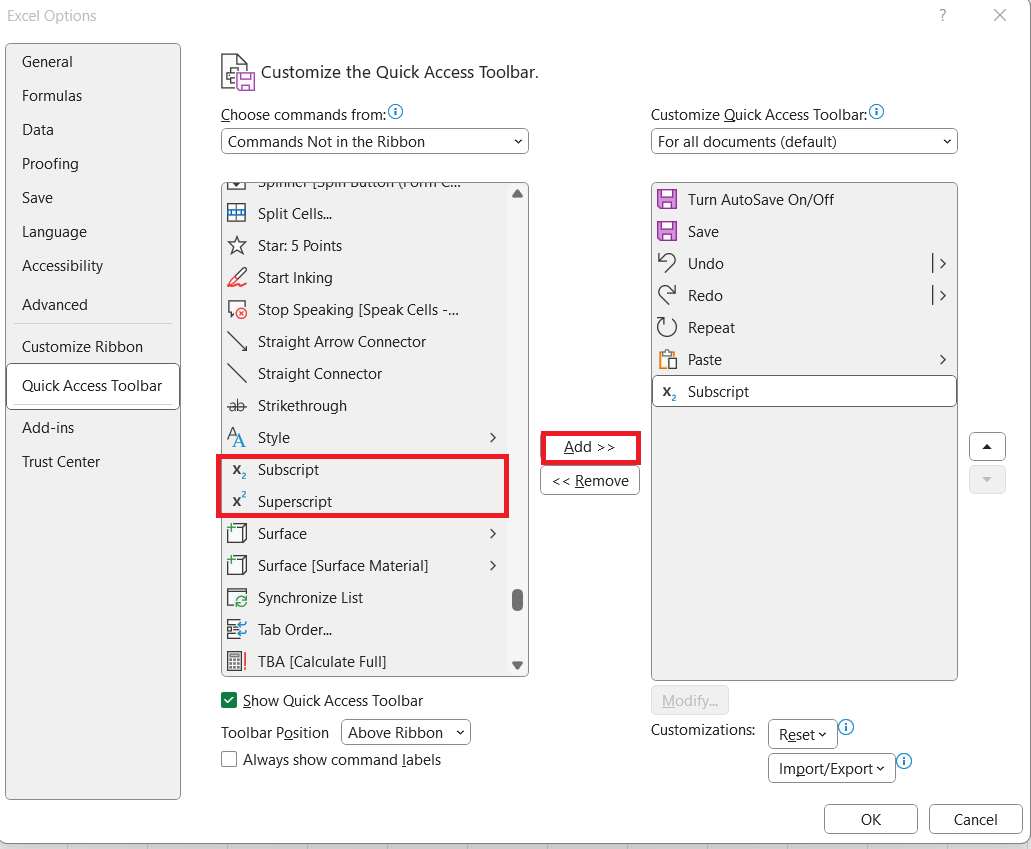This screenshot has width=1031, height=849.
Task: Click the Paste clipboard icon
Action: pos(667,359)
